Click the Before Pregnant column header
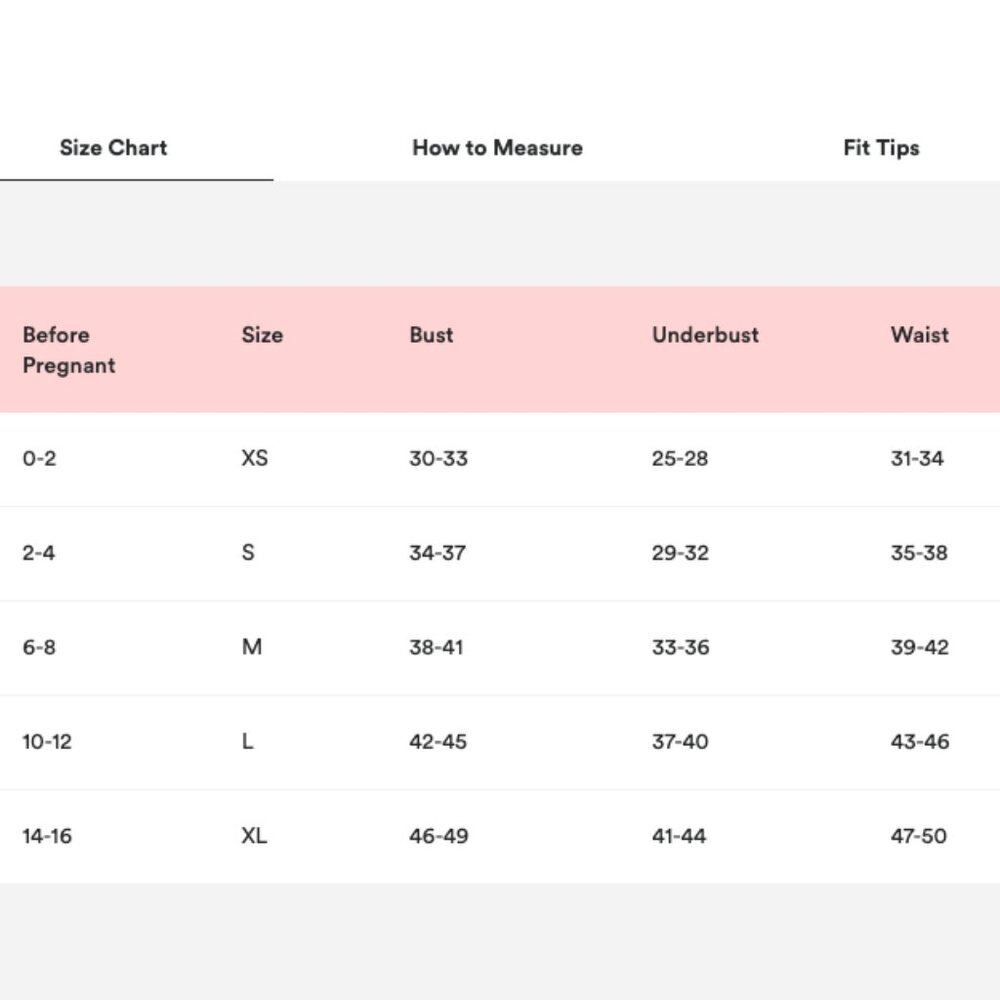The height and width of the screenshot is (1000, 1000). point(69,350)
